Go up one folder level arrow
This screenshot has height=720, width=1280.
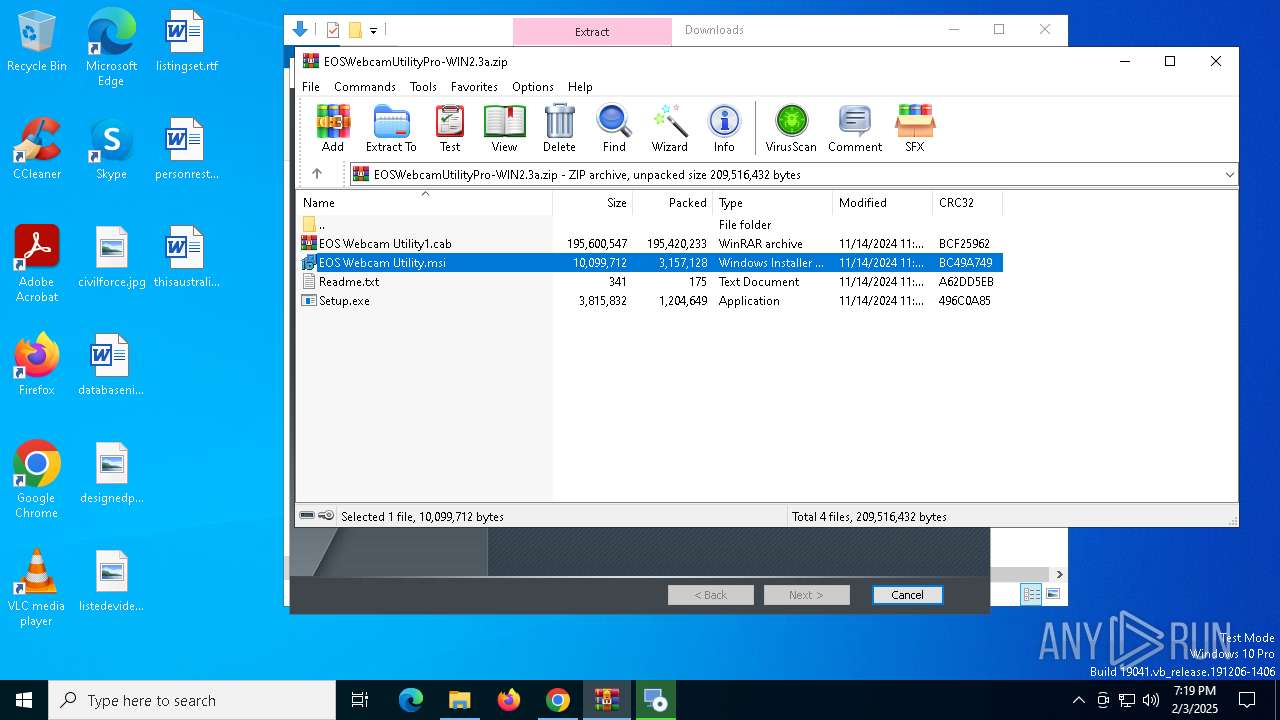click(317, 174)
